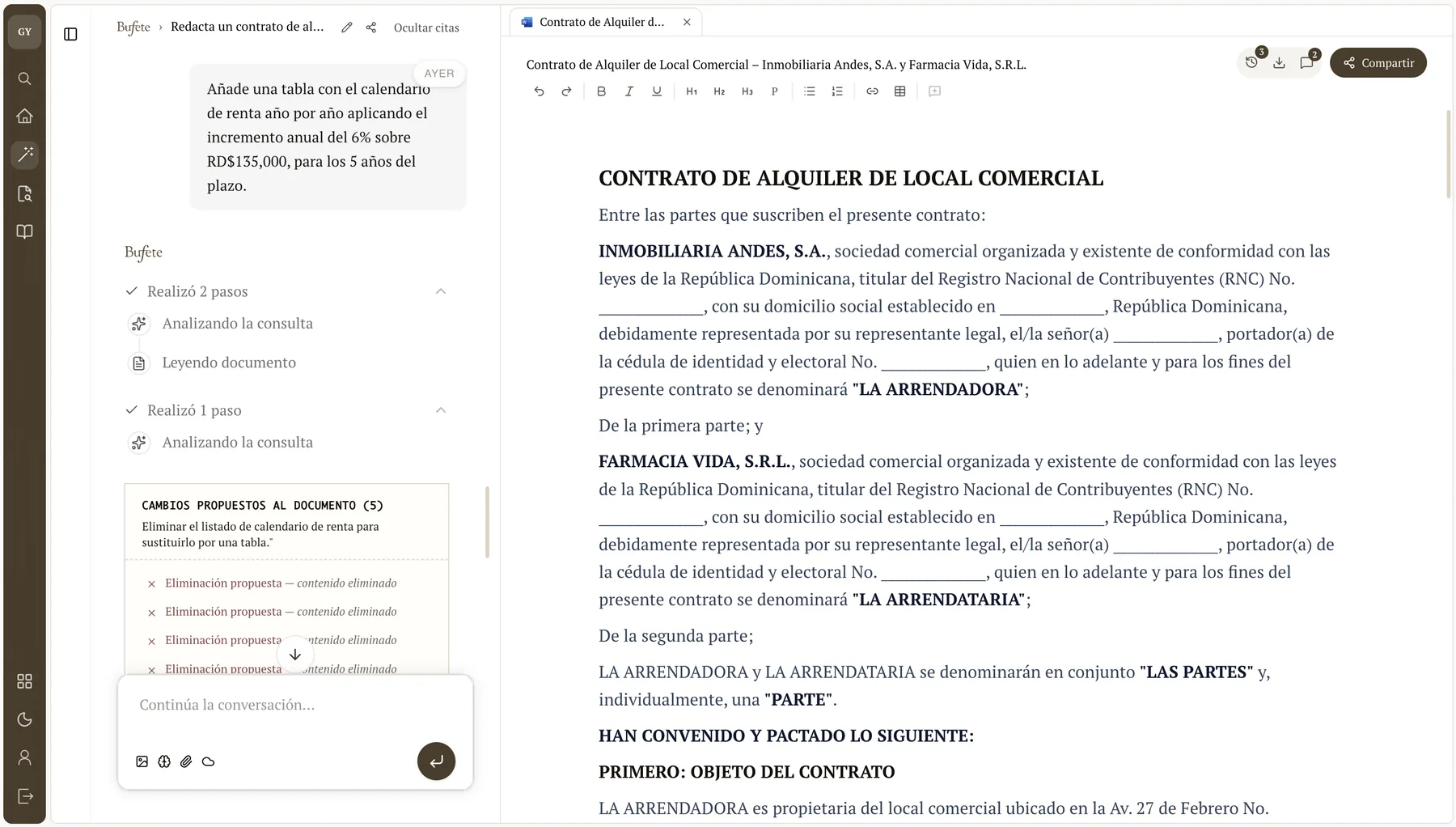1456x827 pixels.
Task: Click Ocultar citas
Action: coord(426,28)
